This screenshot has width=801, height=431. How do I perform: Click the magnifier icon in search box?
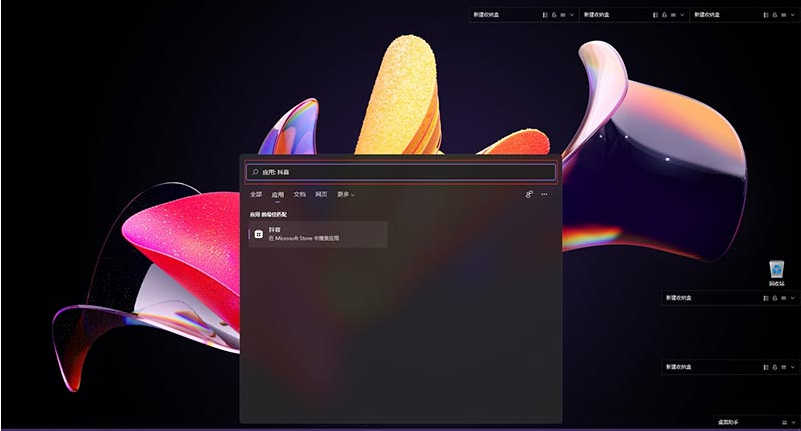click(x=255, y=172)
